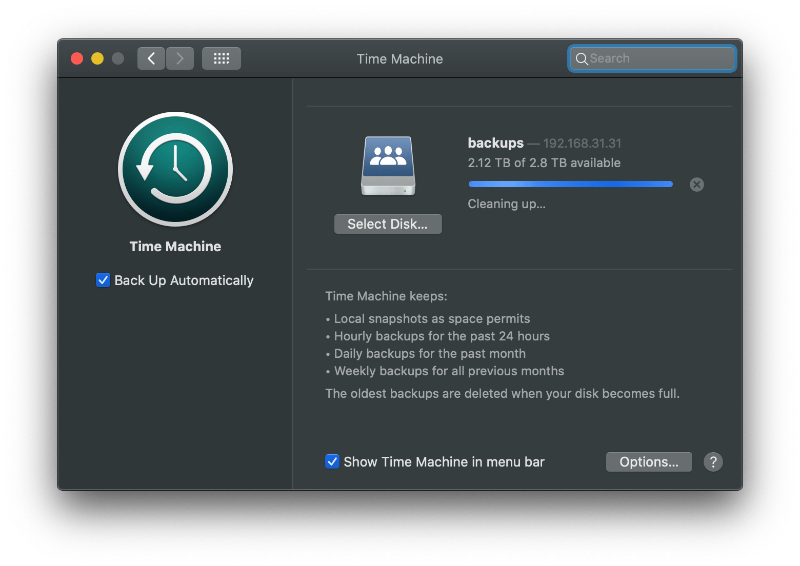Image resolution: width=800 pixels, height=566 pixels.
Task: Click the large Time Machine clock icon
Action: [x=175, y=169]
